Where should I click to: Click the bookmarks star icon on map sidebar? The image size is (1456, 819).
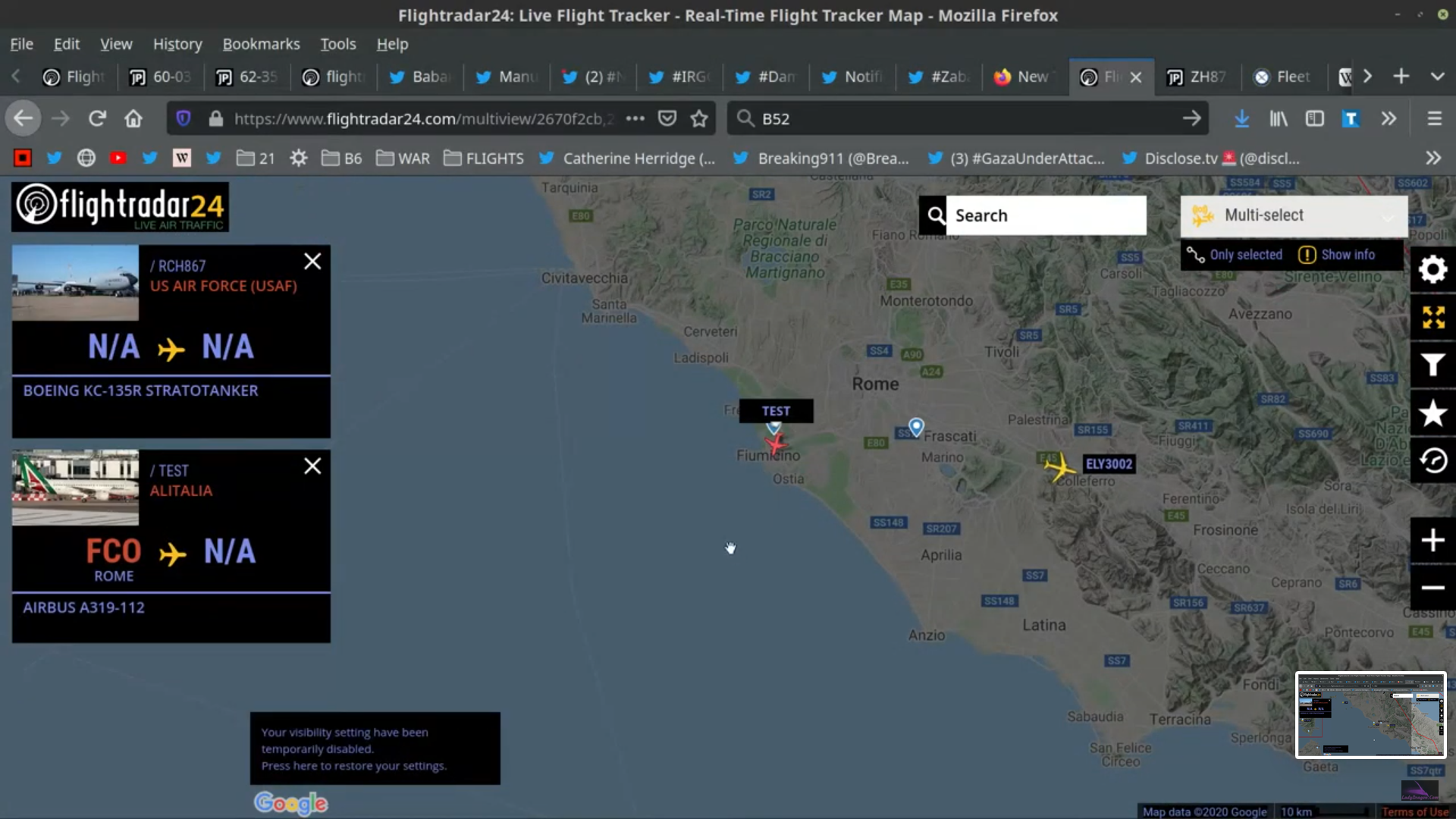click(1432, 413)
